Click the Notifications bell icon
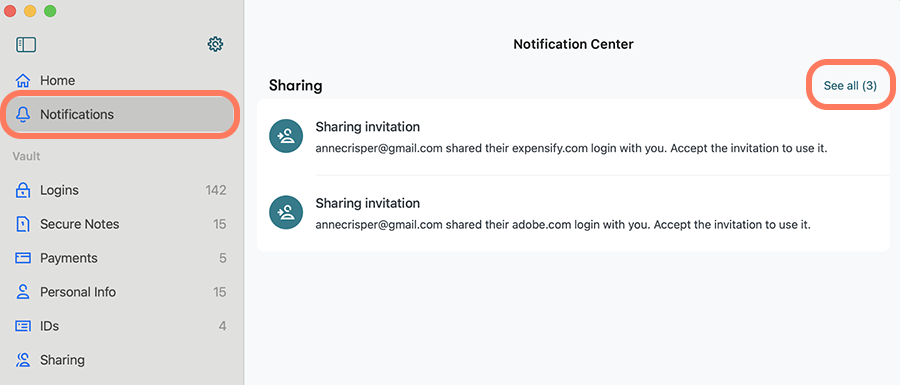This screenshot has width=900, height=385. (x=23, y=115)
